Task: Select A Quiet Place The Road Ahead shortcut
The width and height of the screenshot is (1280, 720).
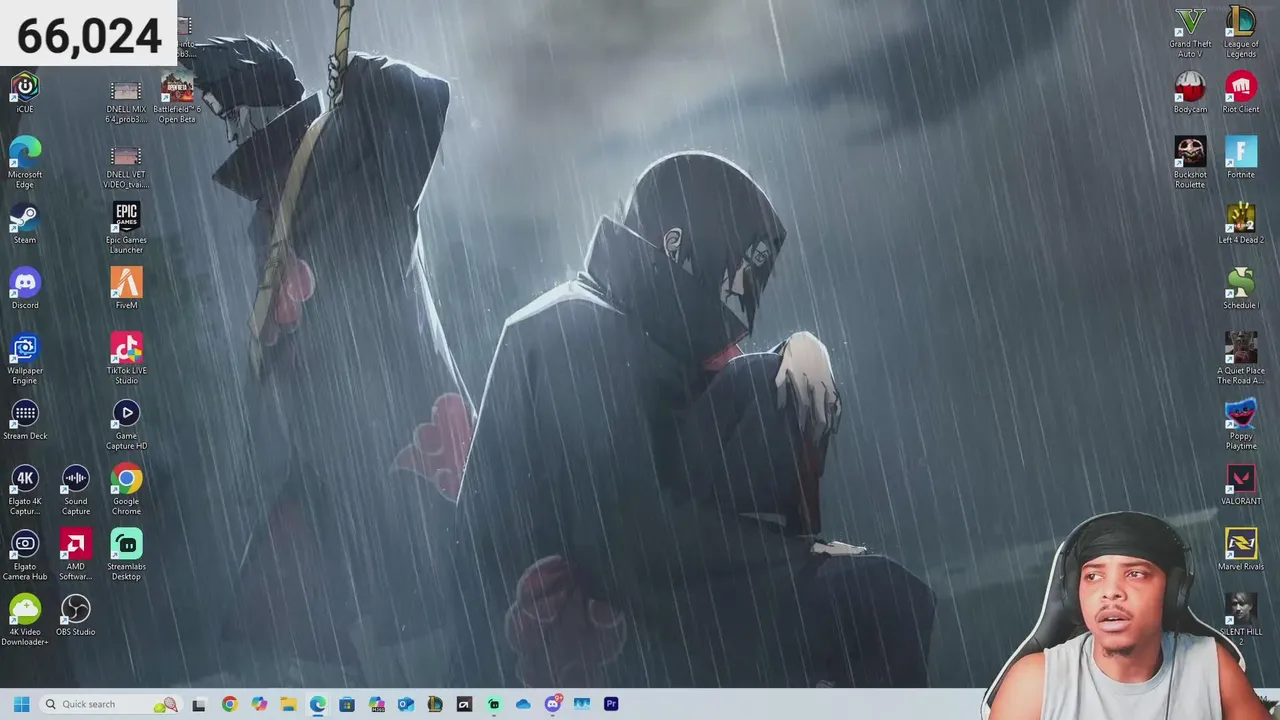Action: click(1241, 359)
